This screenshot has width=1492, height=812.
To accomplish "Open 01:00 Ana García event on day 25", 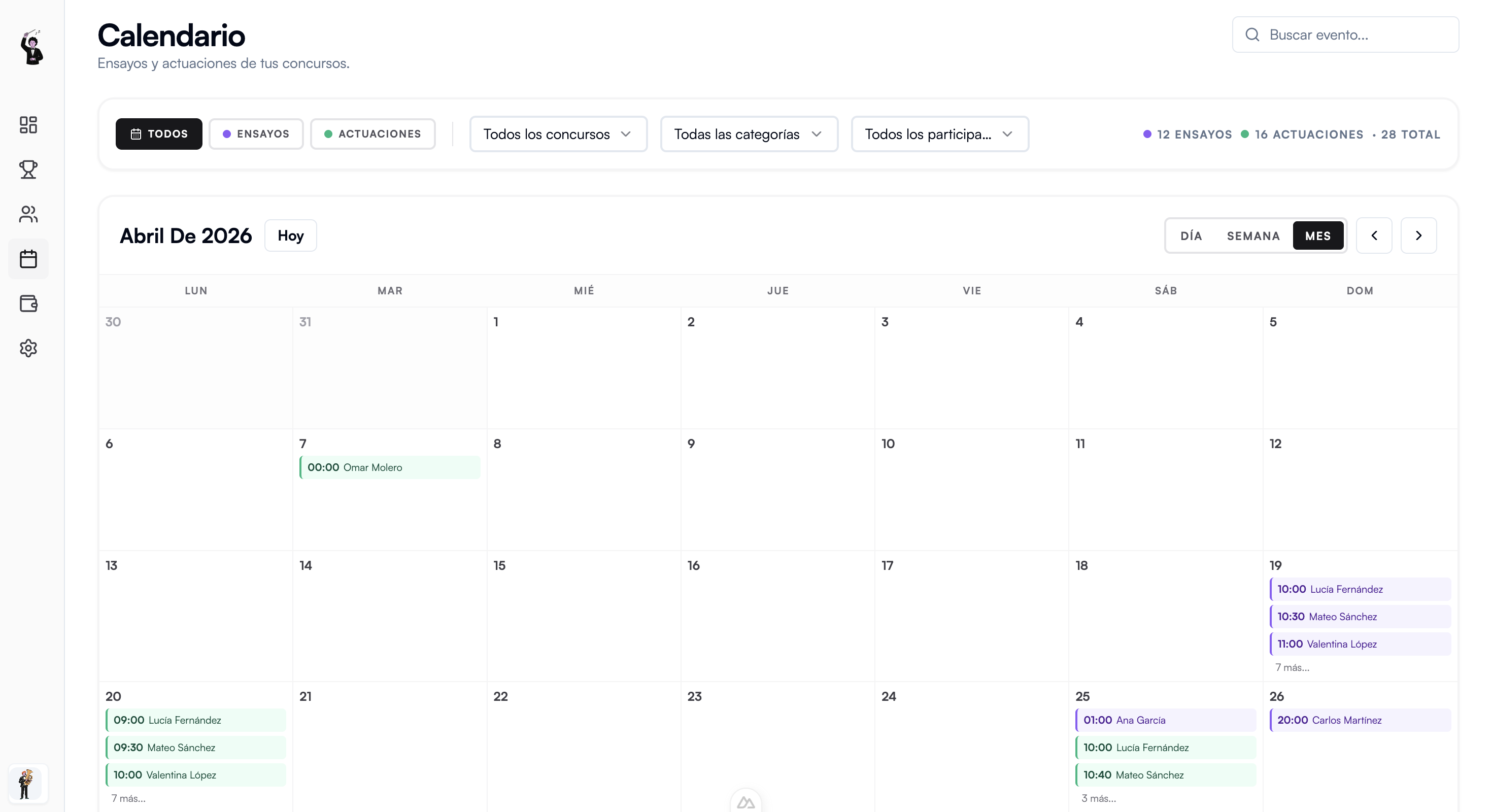I will pyautogui.click(x=1166, y=720).
